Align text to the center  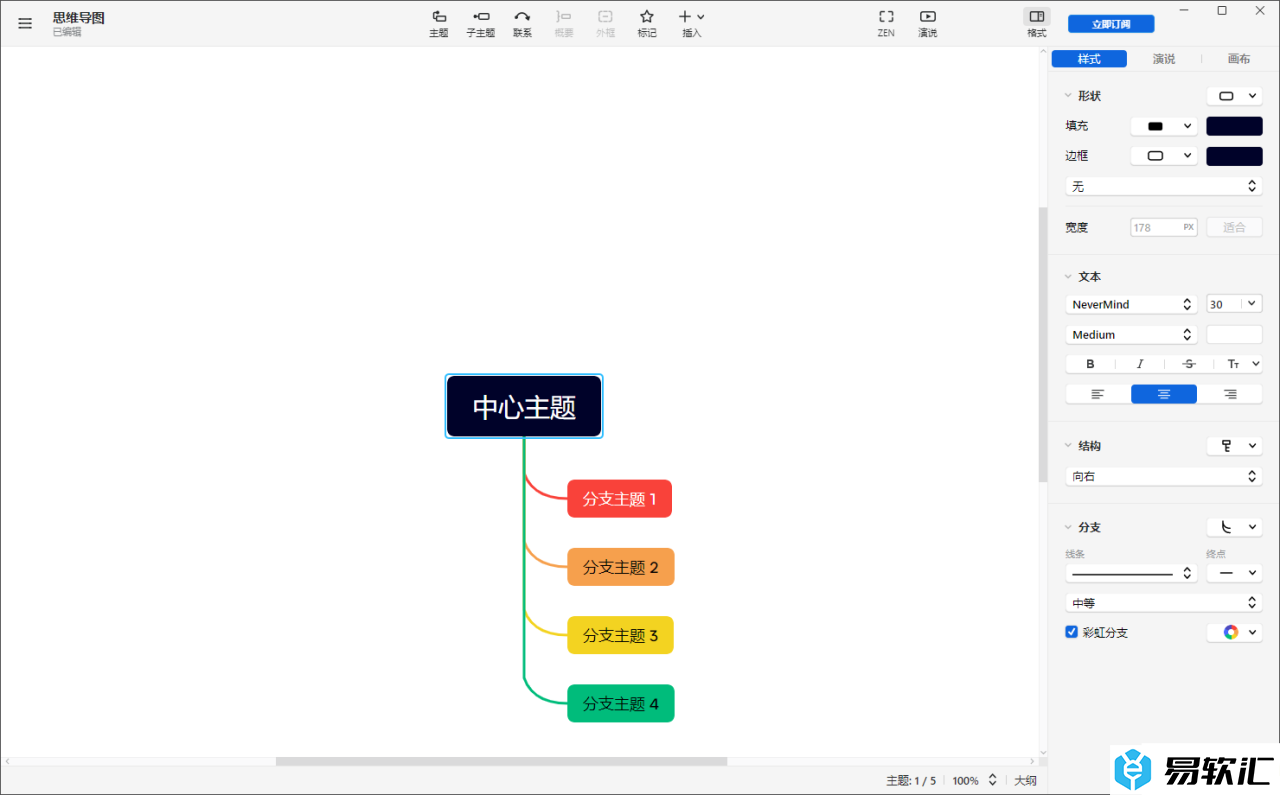click(1164, 394)
